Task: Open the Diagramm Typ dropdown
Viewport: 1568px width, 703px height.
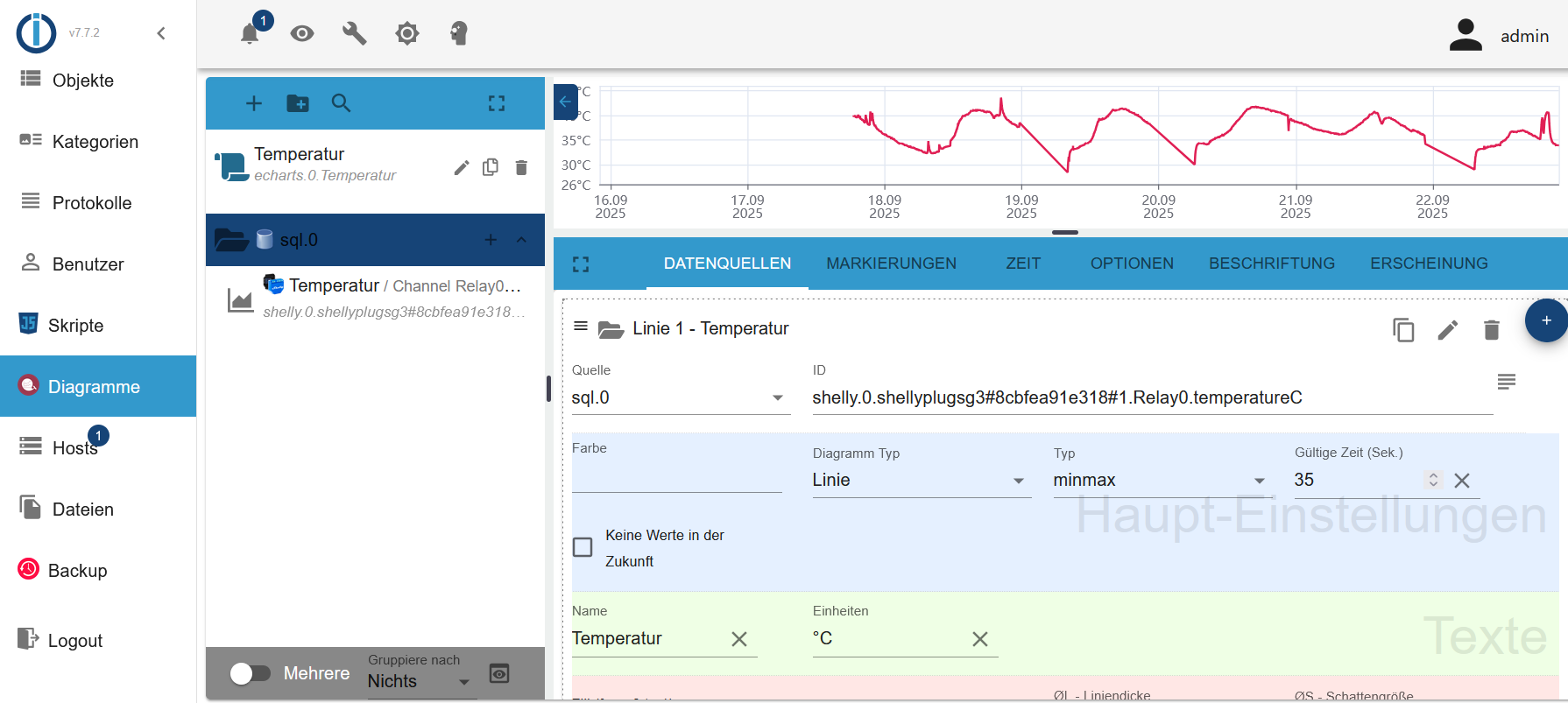Action: (x=920, y=480)
